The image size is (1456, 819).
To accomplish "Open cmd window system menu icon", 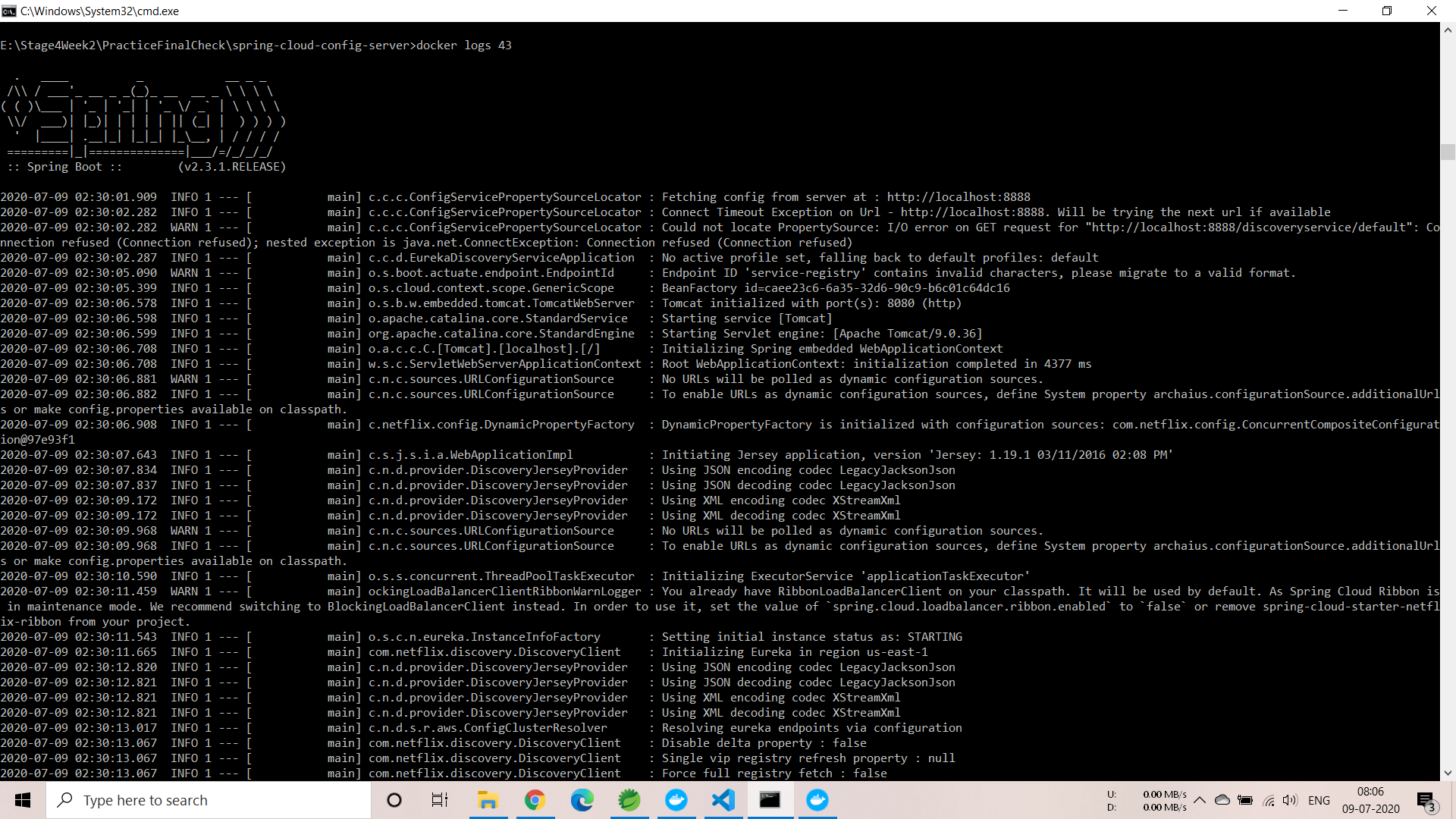I will point(9,11).
